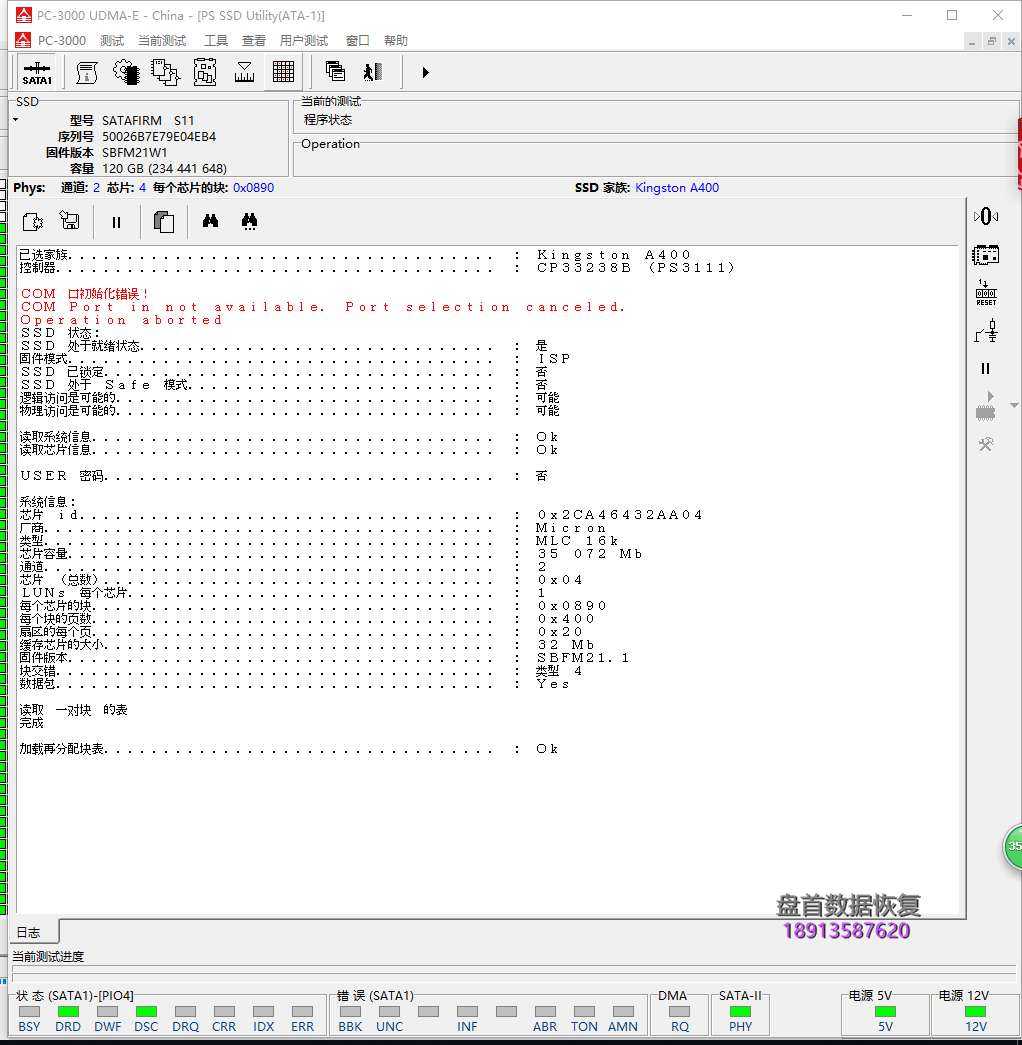Click controller value CP33238B (PS3111)

(x=635, y=268)
